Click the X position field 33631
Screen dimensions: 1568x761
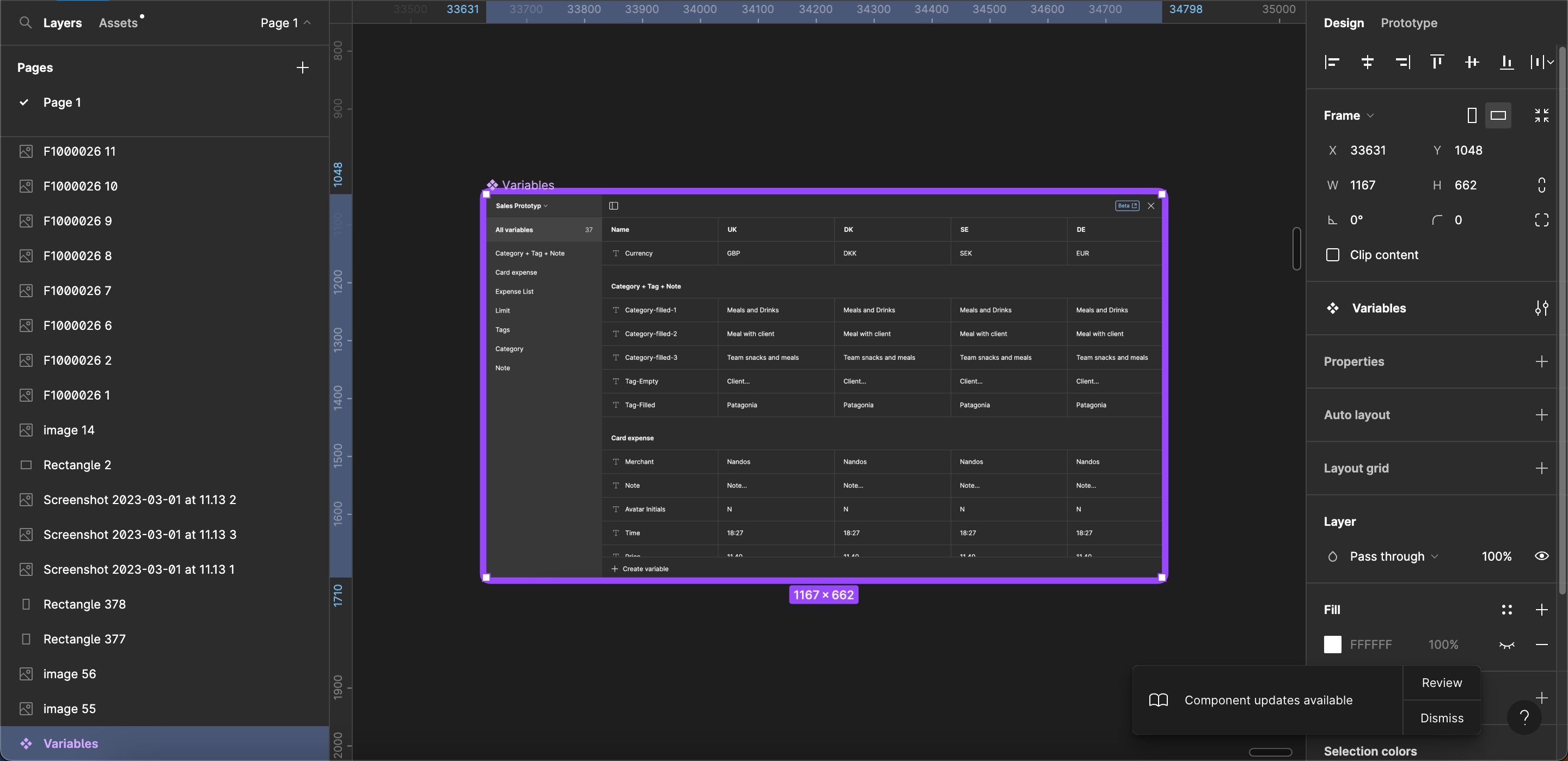(1368, 150)
